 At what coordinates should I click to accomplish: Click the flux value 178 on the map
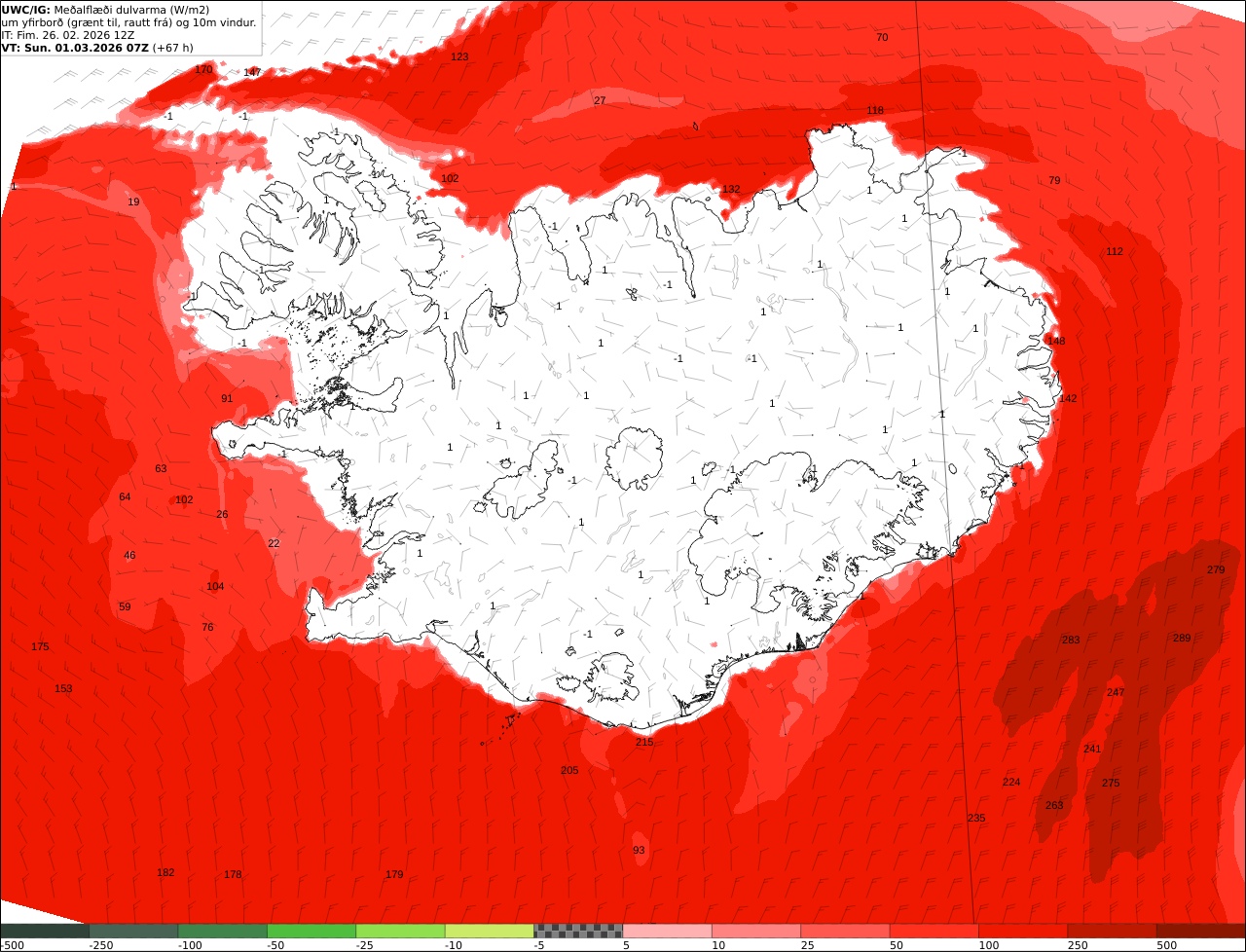[233, 875]
